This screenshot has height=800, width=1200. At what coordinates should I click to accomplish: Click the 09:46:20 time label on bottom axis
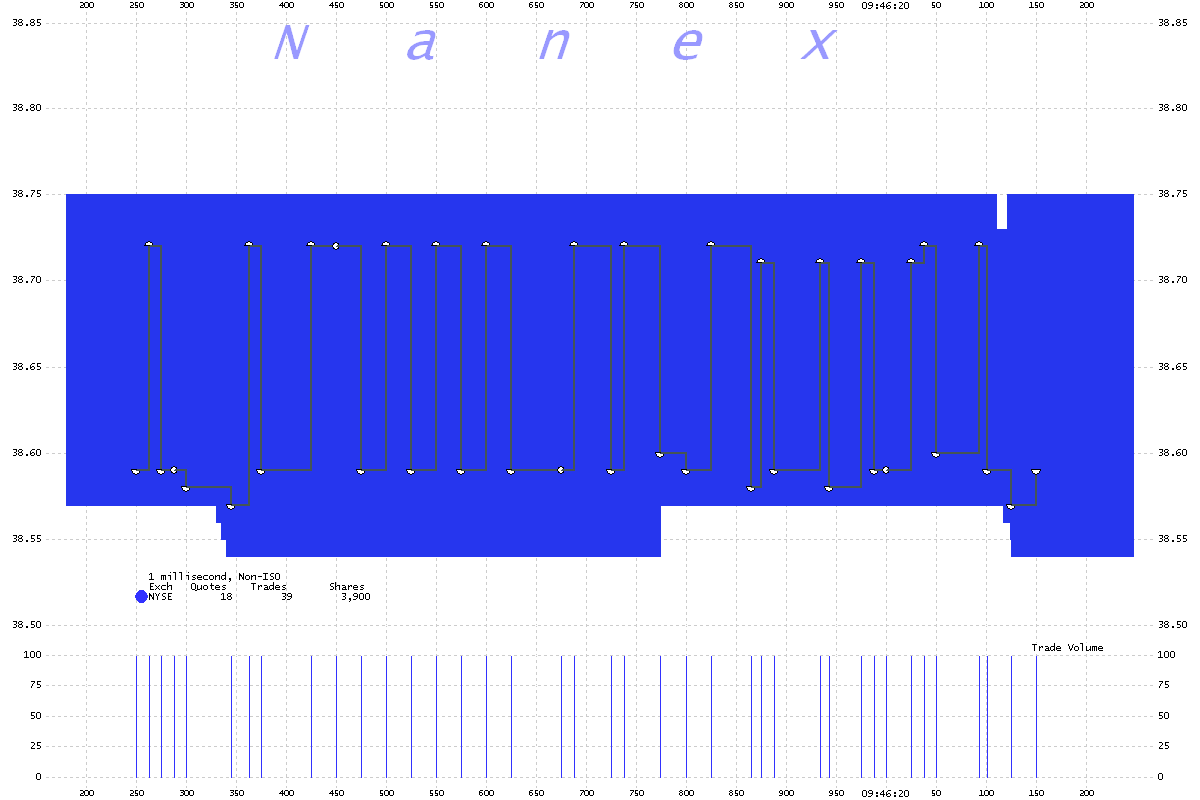pos(885,793)
